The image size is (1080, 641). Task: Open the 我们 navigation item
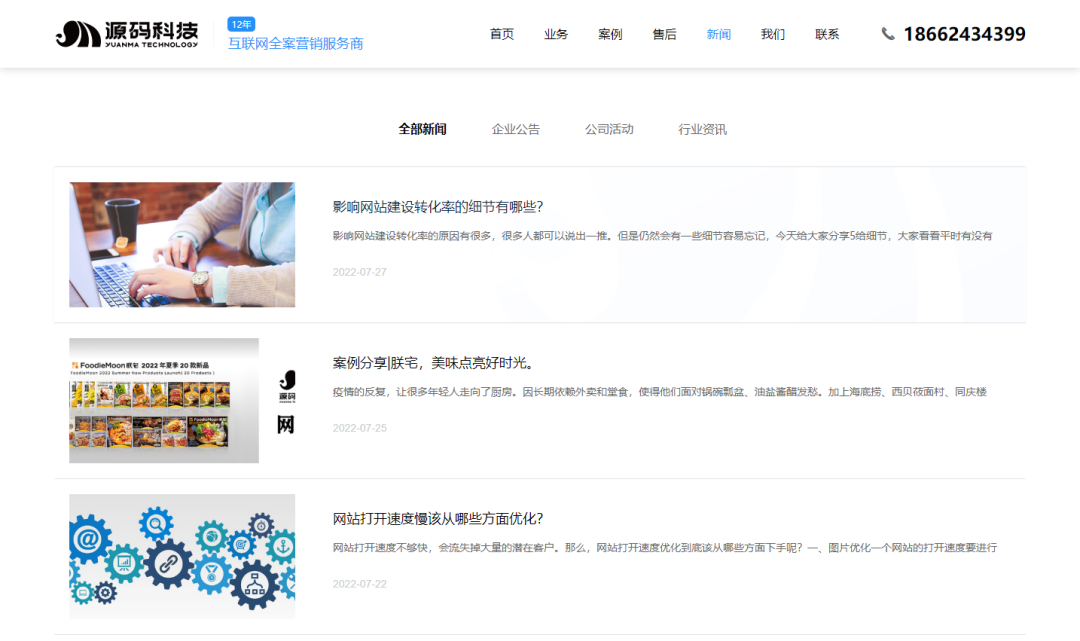772,34
